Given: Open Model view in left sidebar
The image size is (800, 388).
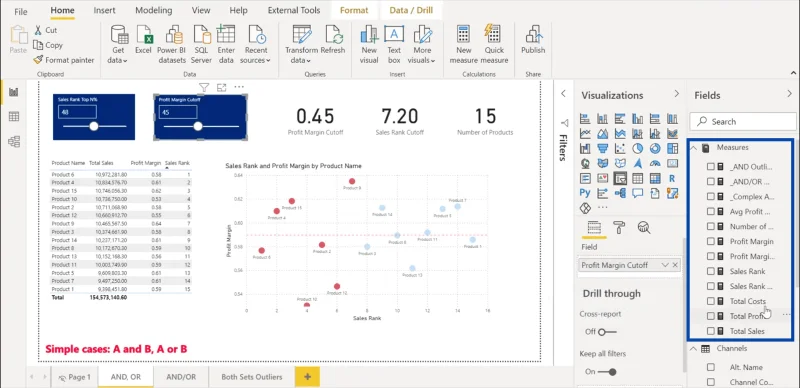Looking at the screenshot, I should pos(14,141).
